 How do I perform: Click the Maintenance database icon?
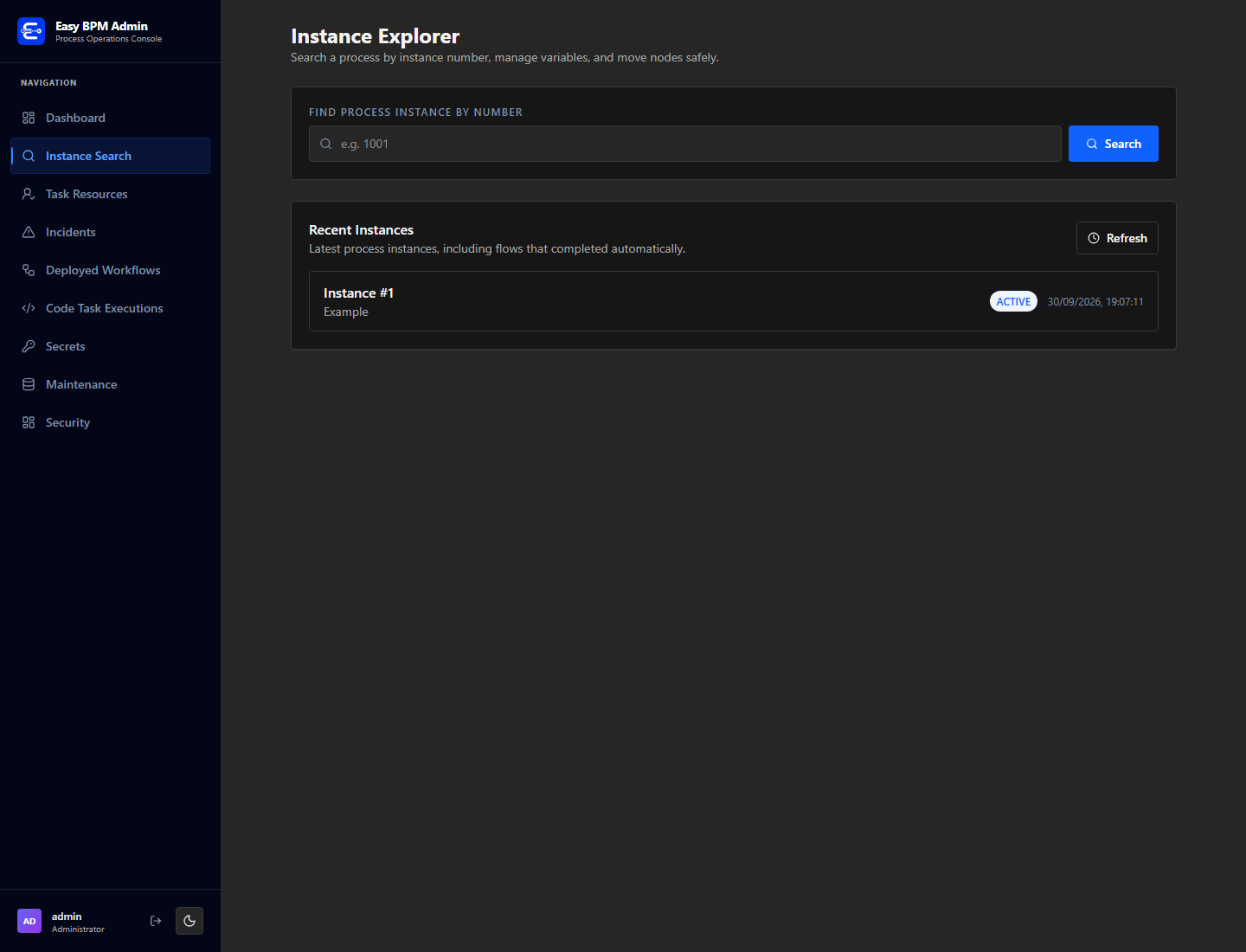click(29, 384)
